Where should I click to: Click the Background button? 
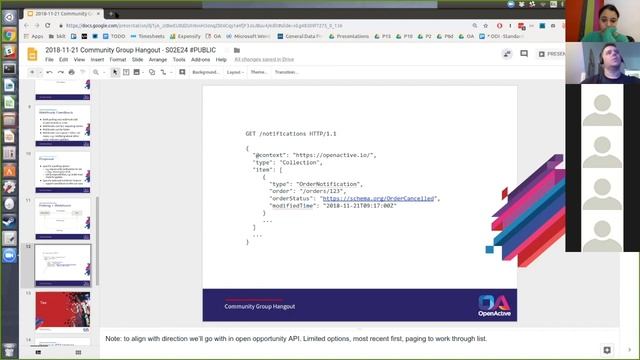click(205, 72)
